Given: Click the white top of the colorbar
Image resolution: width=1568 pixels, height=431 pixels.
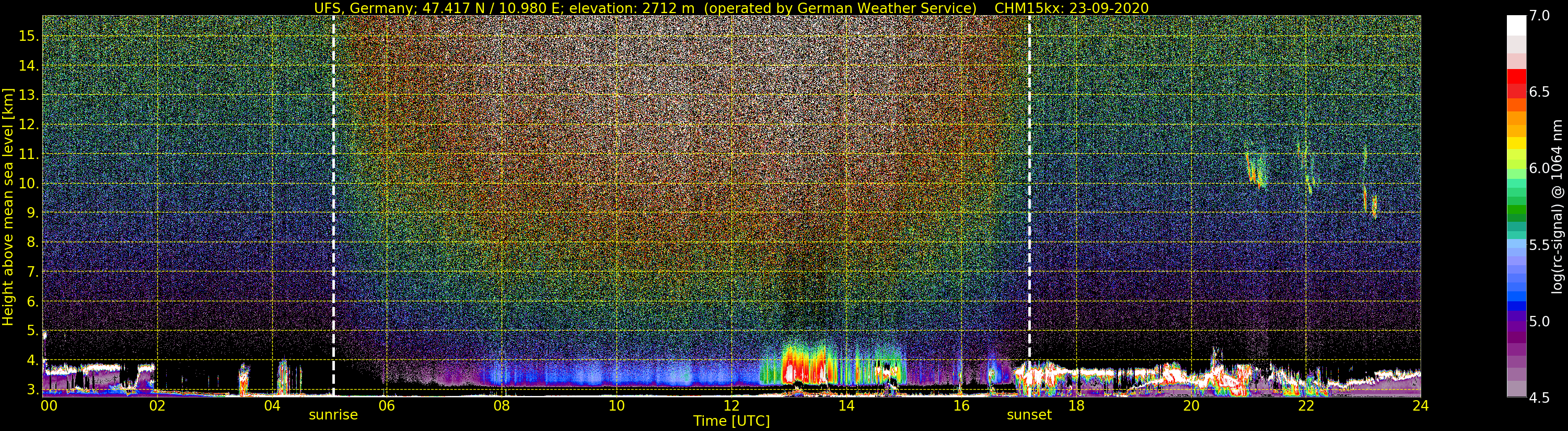Looking at the screenshot, I should click(x=1516, y=26).
